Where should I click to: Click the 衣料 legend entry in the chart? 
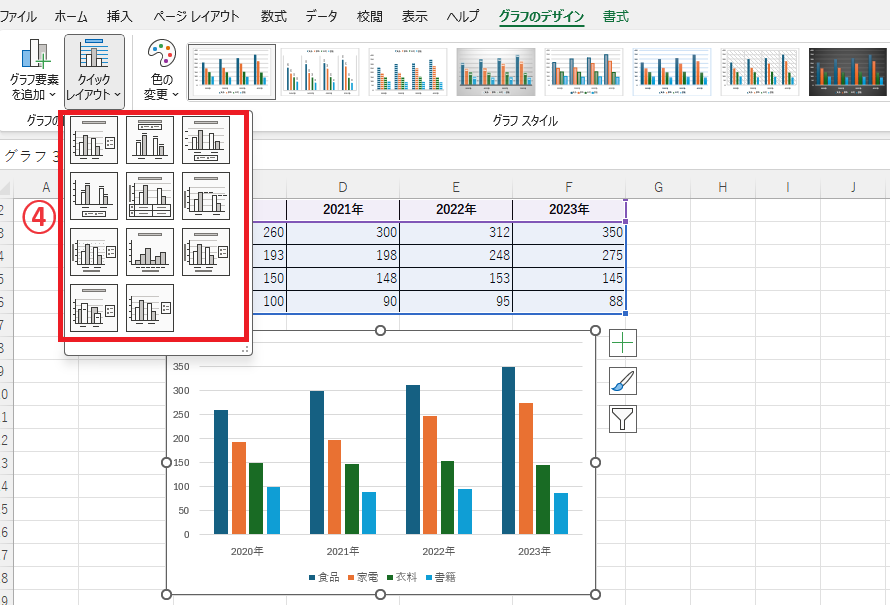tap(402, 577)
